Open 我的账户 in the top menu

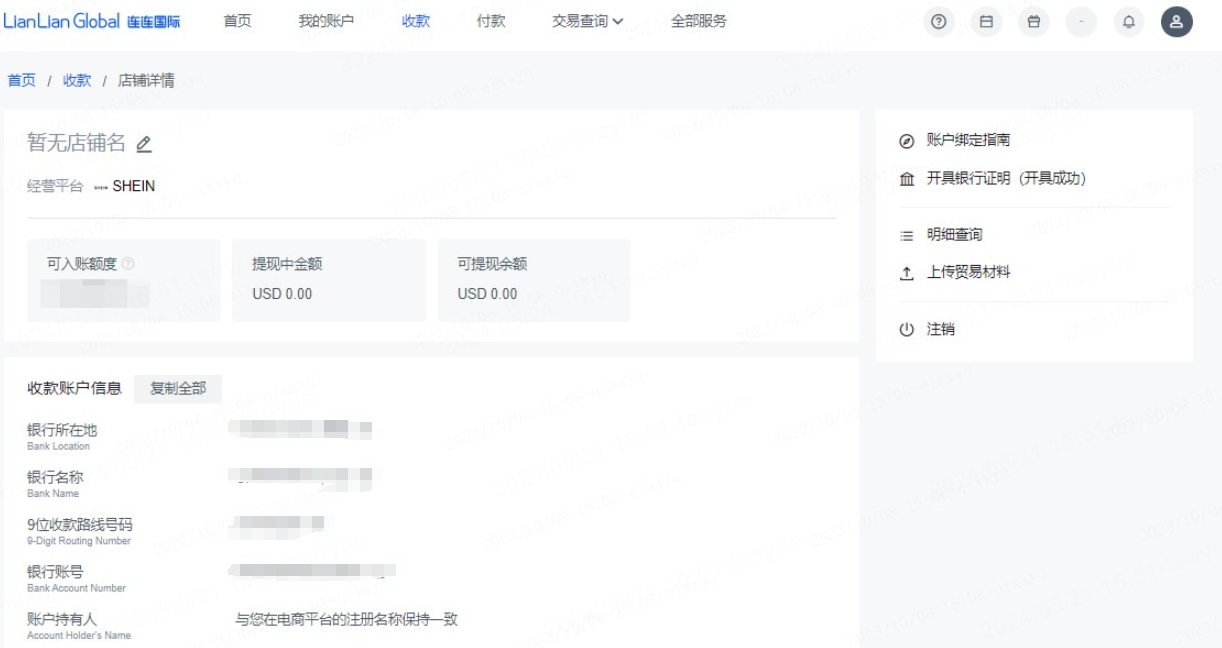(x=326, y=21)
